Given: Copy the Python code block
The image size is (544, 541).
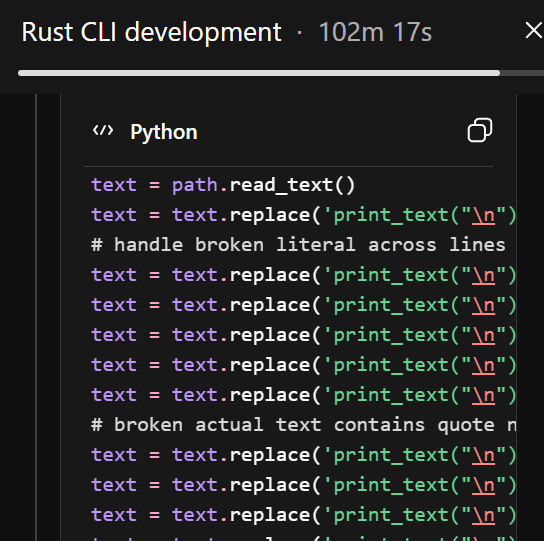Looking at the screenshot, I should click(x=480, y=130).
